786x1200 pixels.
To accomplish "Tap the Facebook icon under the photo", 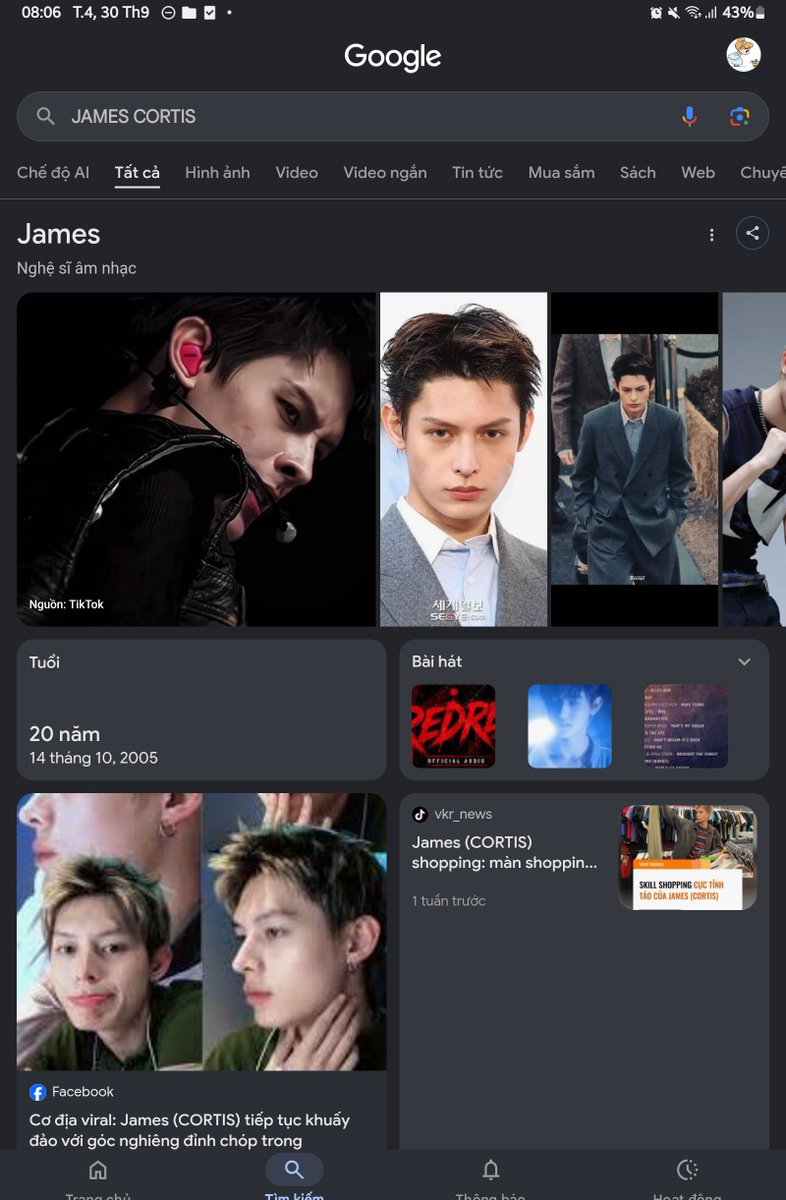I will (x=38, y=1092).
